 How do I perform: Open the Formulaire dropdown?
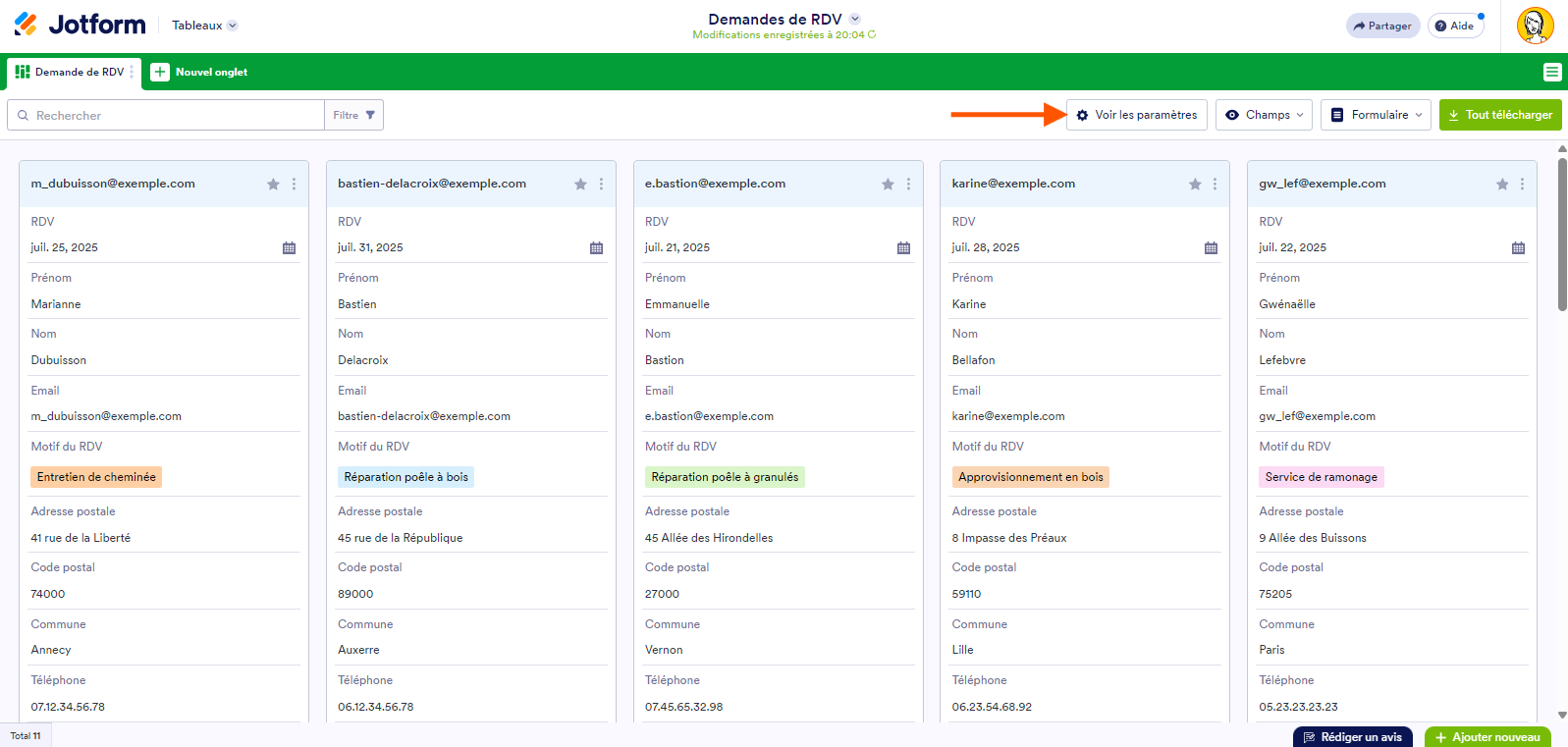[1376, 115]
